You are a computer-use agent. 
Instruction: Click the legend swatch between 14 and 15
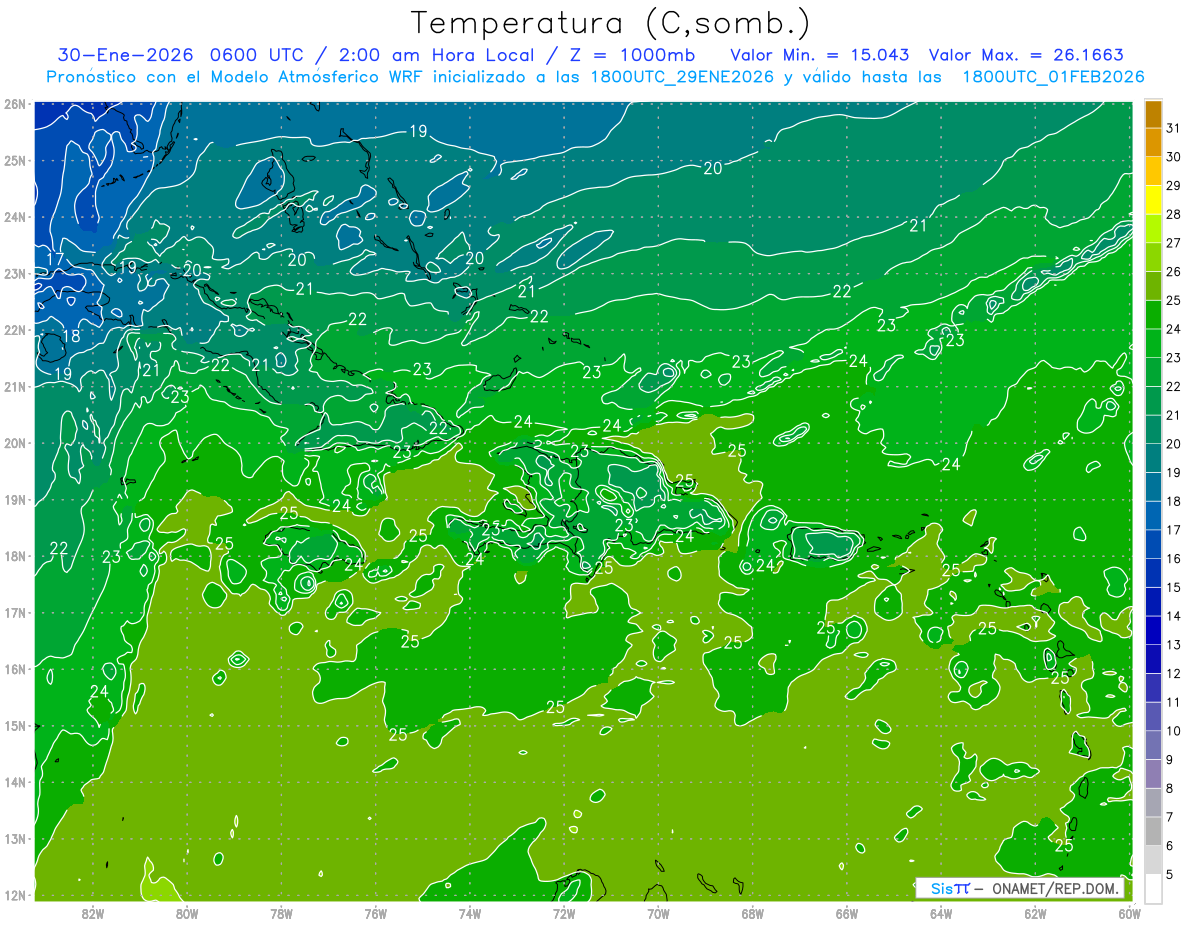coord(1153,602)
